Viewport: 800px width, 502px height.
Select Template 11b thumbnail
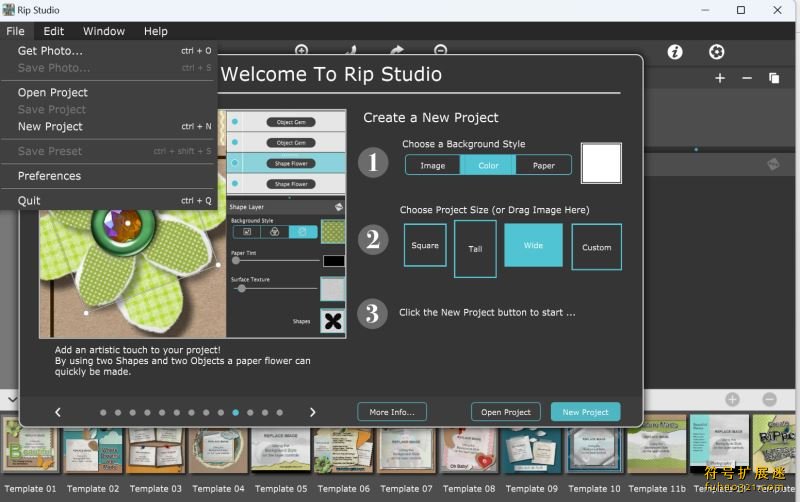point(657,446)
